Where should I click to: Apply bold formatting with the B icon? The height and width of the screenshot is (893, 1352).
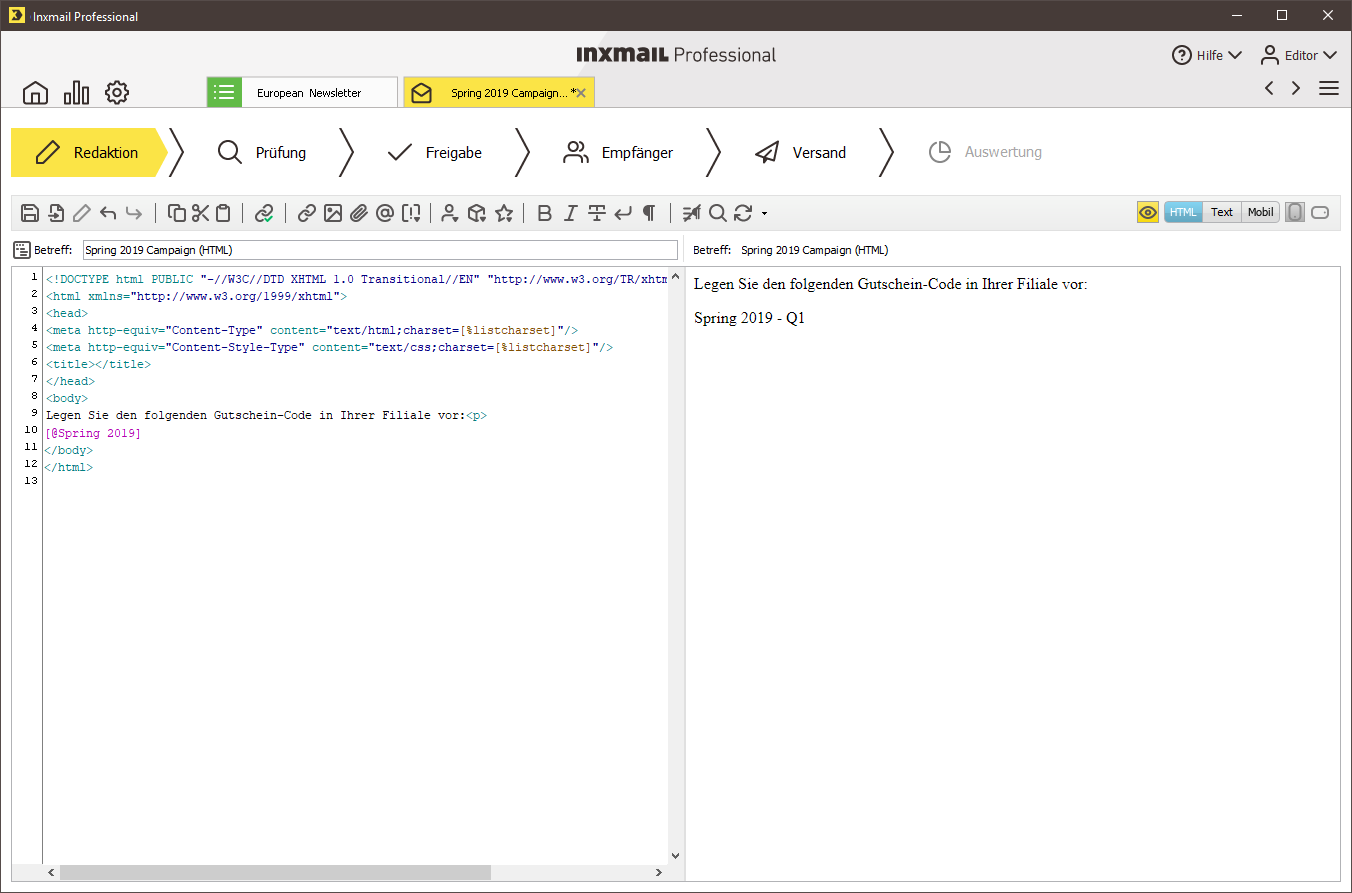tap(544, 213)
